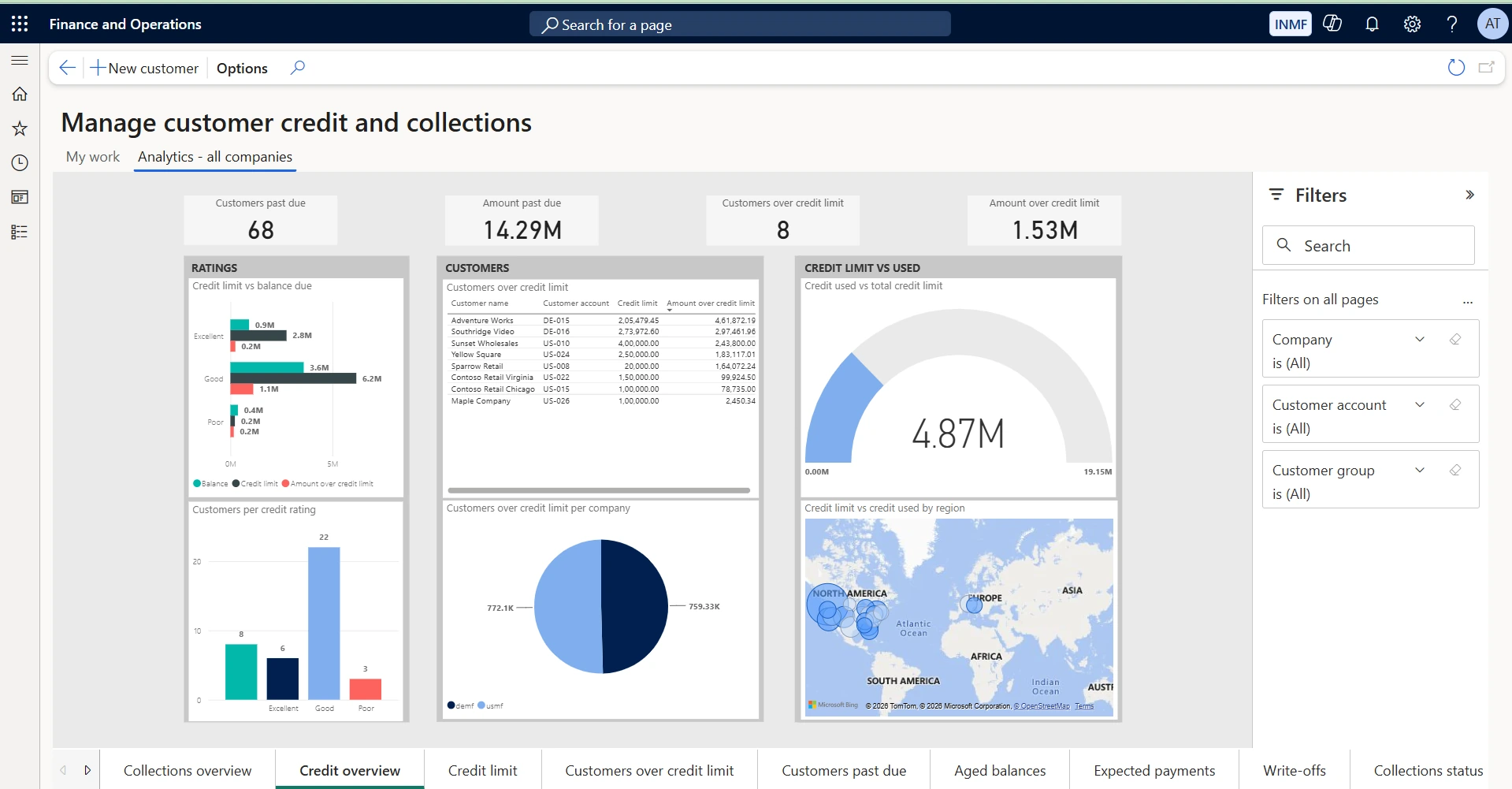The width and height of the screenshot is (1512, 789).
Task: Open Favorites star icon in sidebar
Action: pos(20,128)
